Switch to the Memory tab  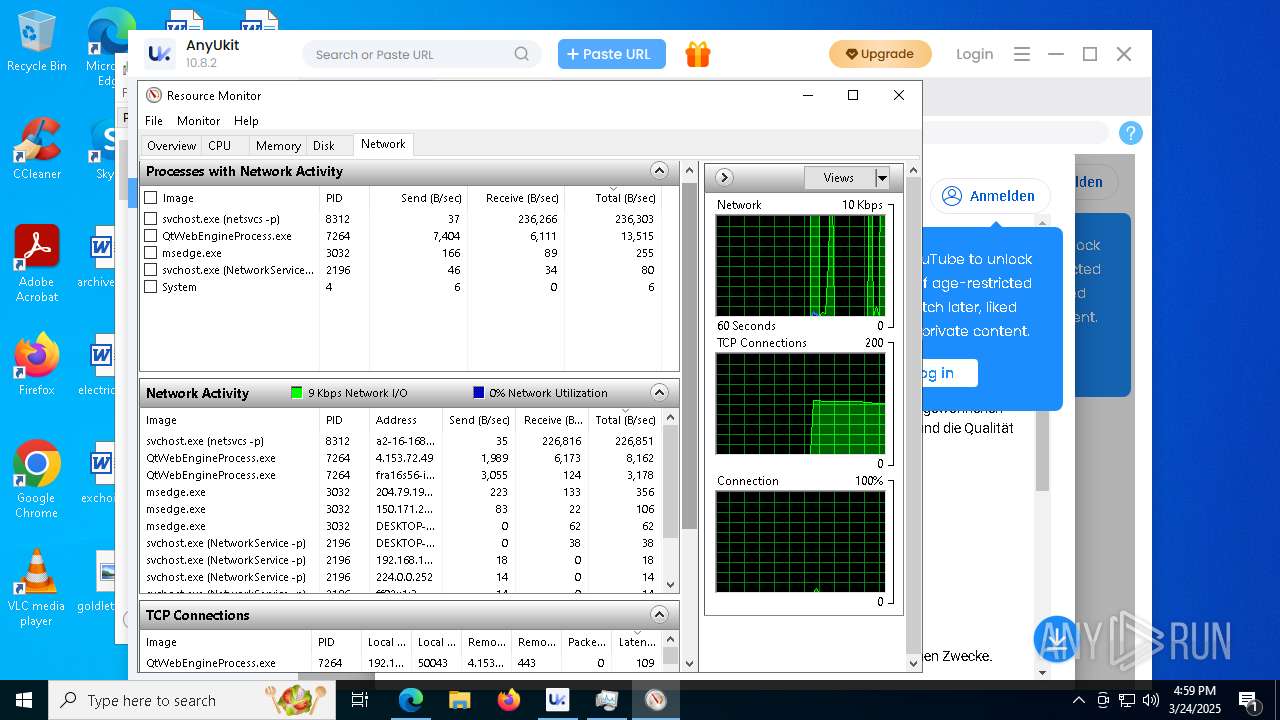278,146
